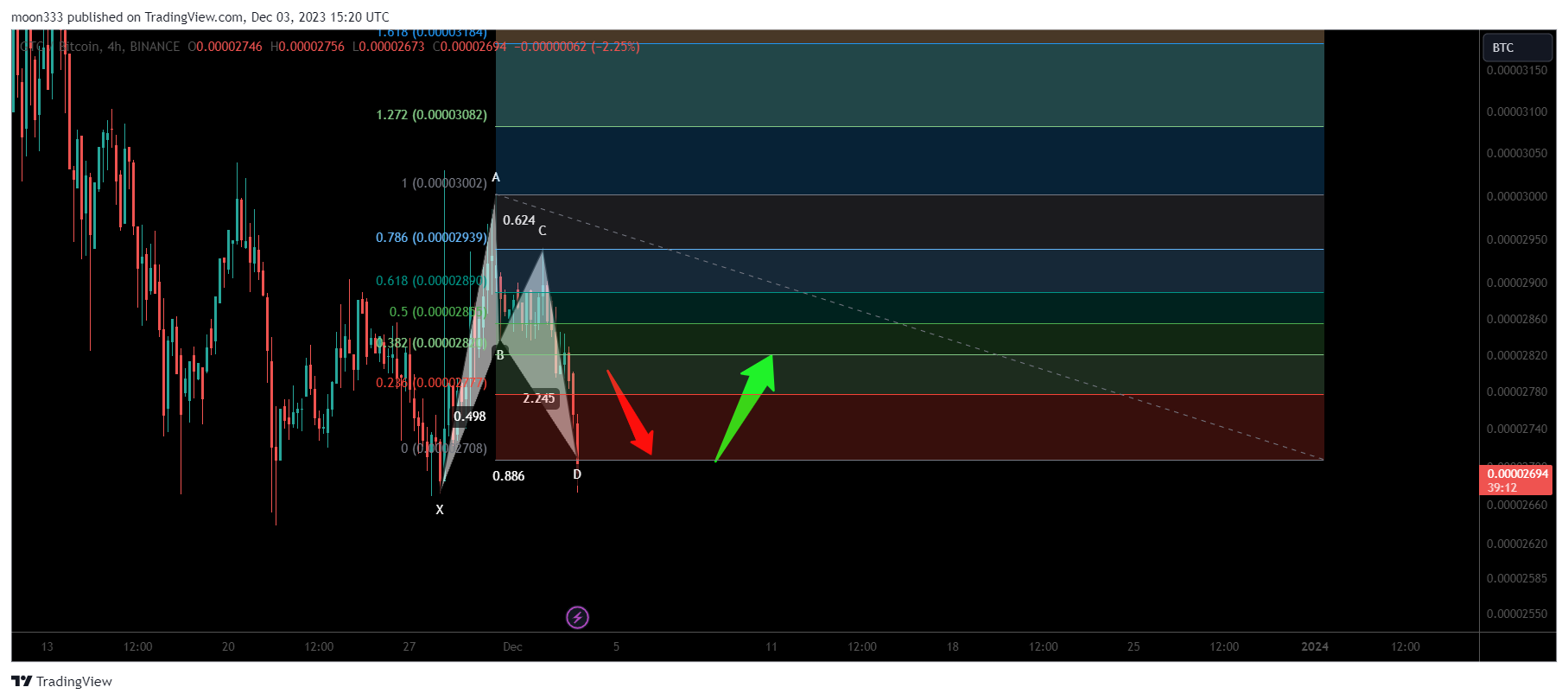
Task: Click the high value H0.00002756
Action: pyautogui.click(x=307, y=47)
